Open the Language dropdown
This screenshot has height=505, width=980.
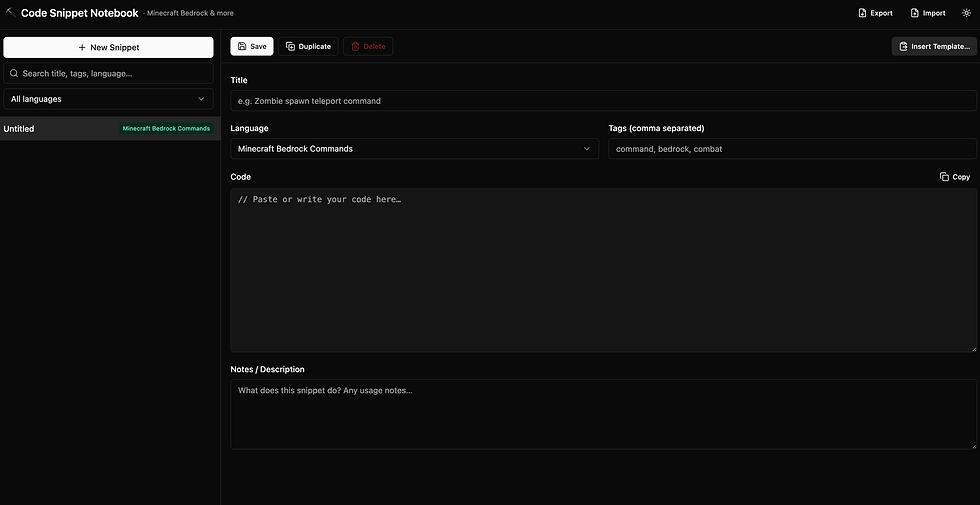tap(414, 149)
